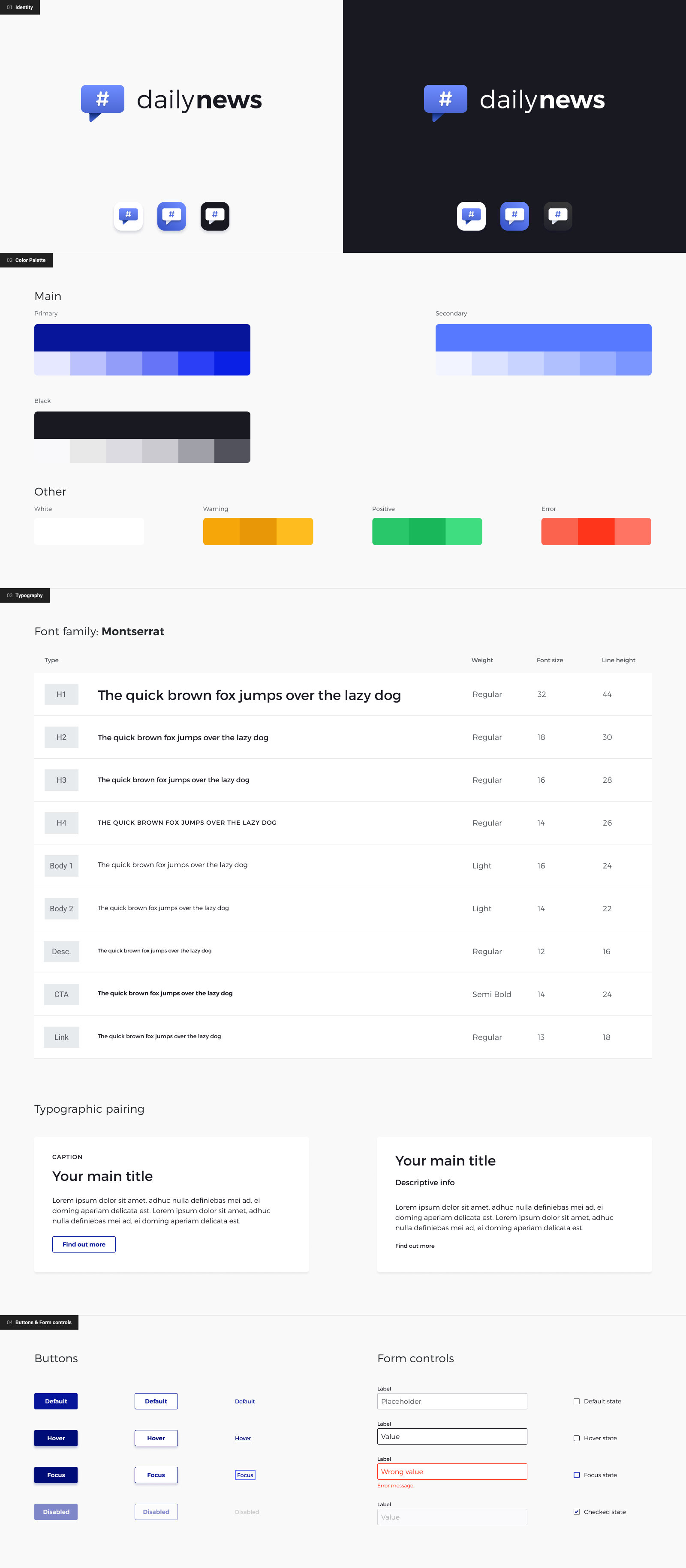Click the Placeholder input field
Screen dimensions: 686x1568
tap(451, 1401)
